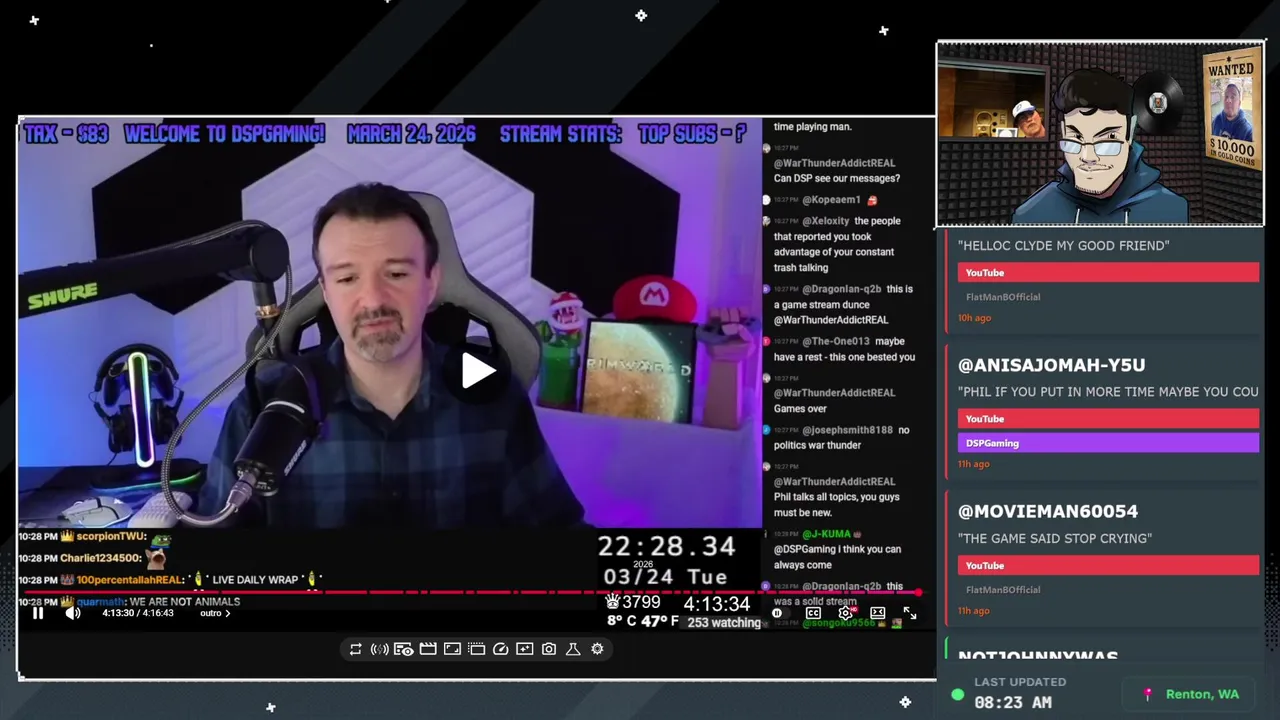Viewport: 1280px width, 720px height.
Task: Click the WANTED poster in the corner
Action: click(x=1231, y=111)
